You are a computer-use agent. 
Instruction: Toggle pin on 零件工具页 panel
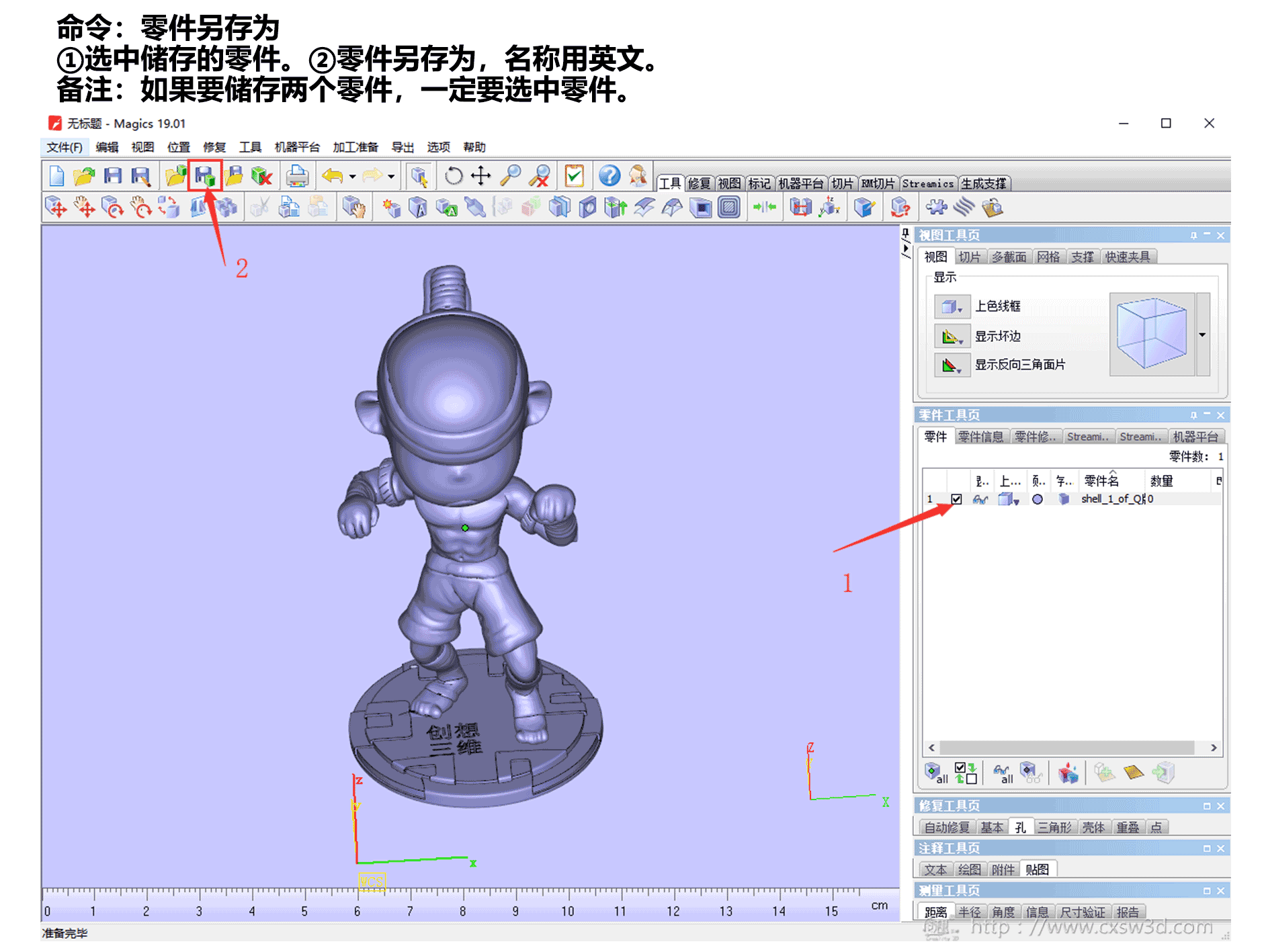[x=1193, y=415]
